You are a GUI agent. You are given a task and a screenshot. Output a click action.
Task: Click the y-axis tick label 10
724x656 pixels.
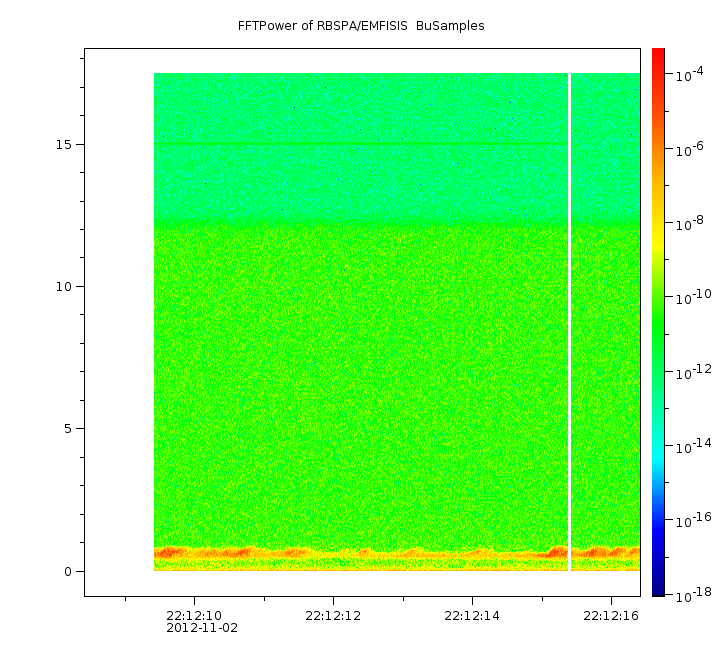coord(62,287)
